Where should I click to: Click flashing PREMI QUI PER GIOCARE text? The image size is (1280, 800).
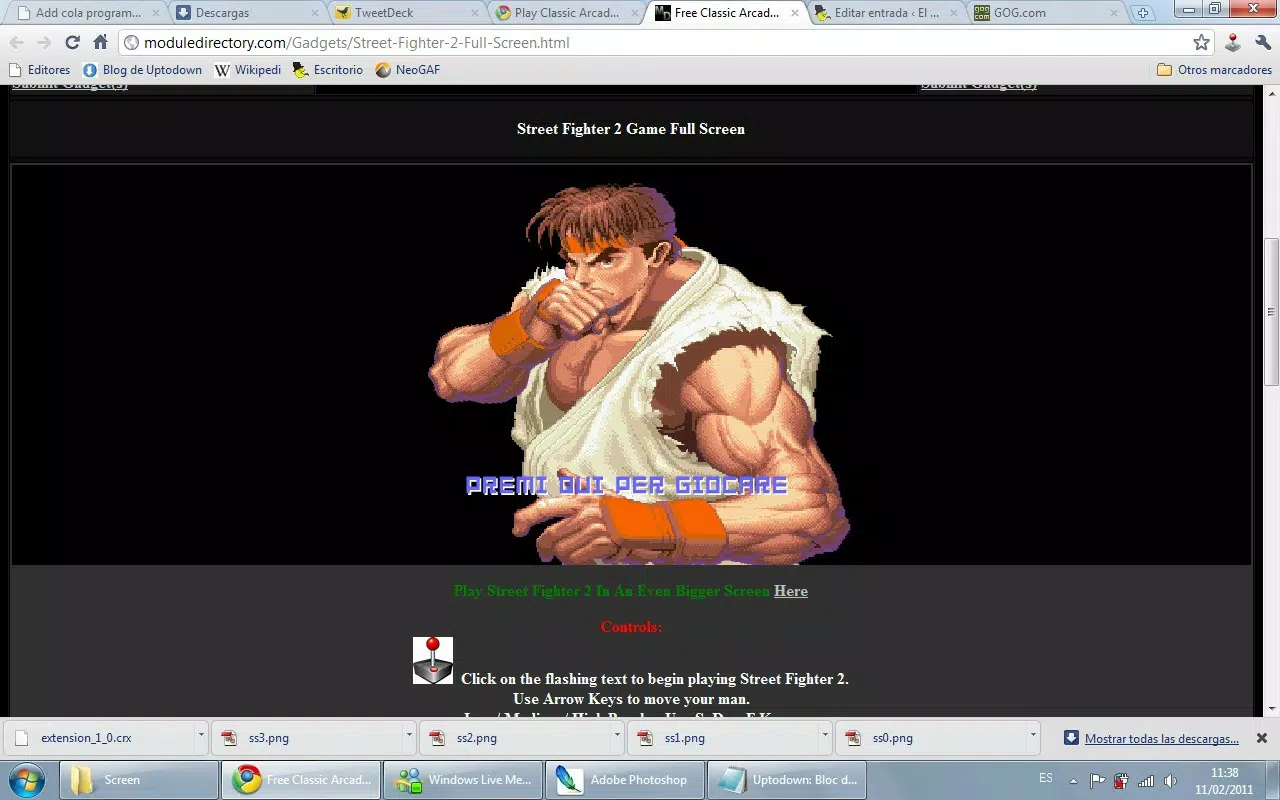pyautogui.click(x=627, y=486)
